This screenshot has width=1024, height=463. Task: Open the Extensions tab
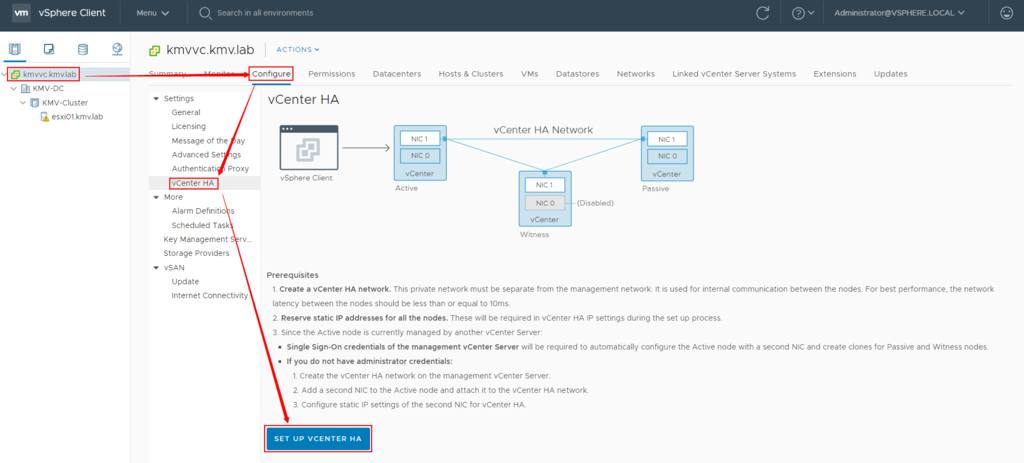[835, 74]
